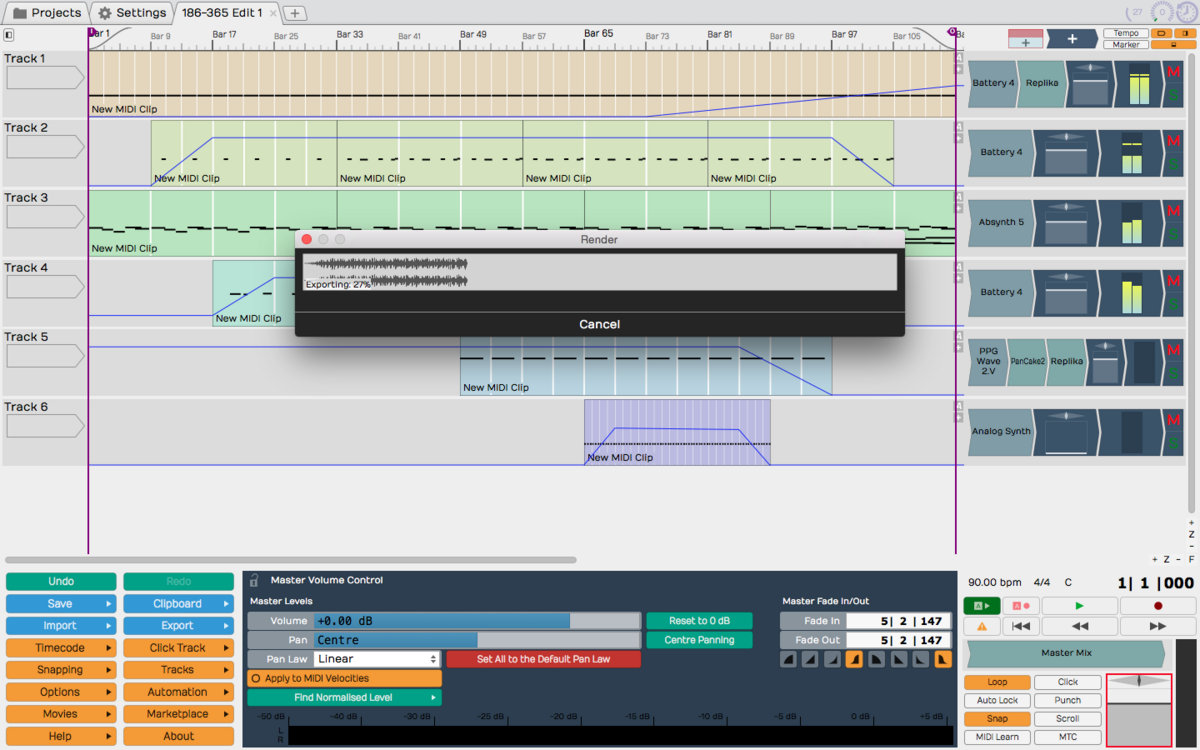The width and height of the screenshot is (1200, 750).
Task: Open the Settings tab
Action: (132, 13)
